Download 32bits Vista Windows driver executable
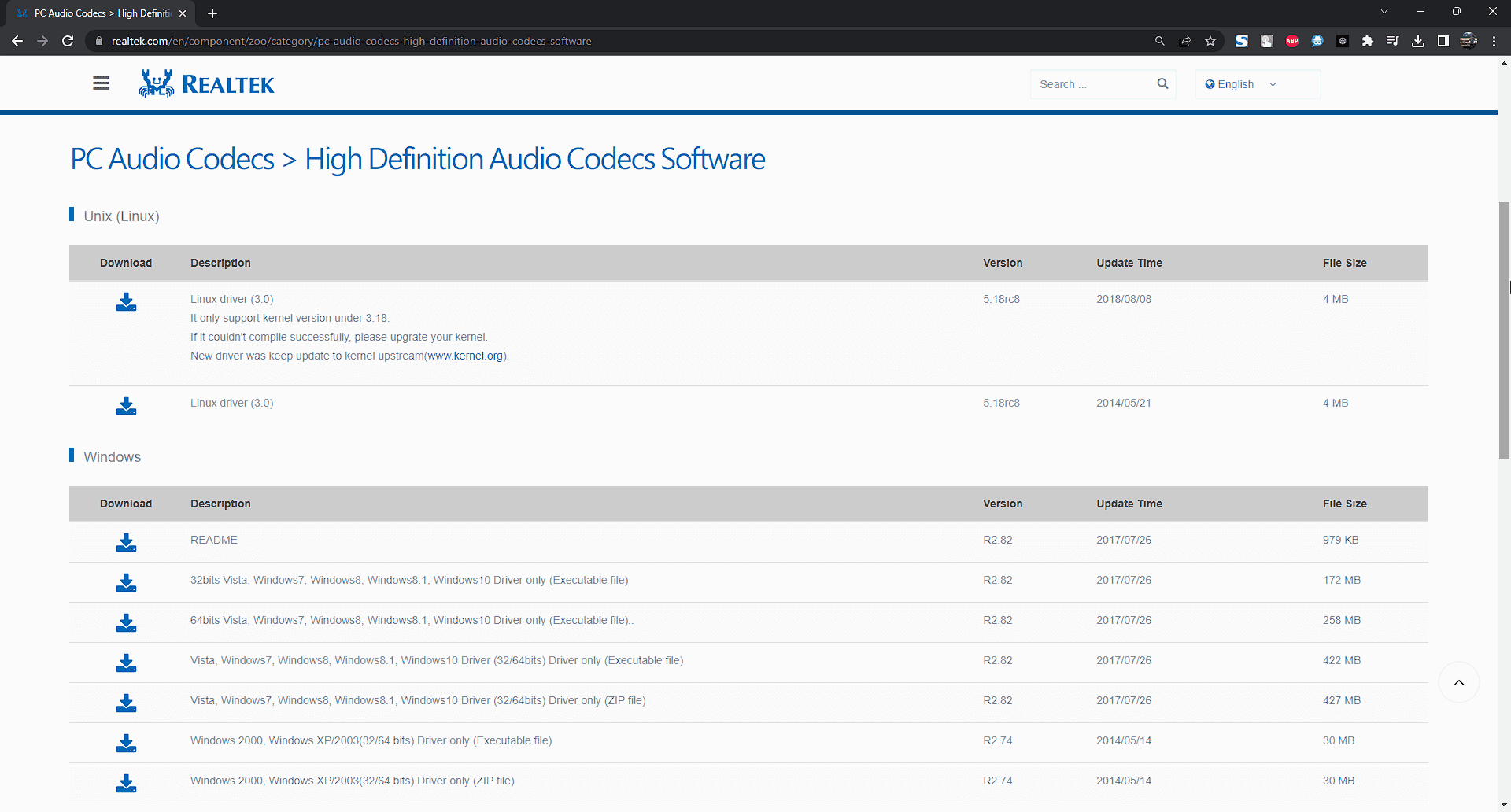The height and width of the screenshot is (812, 1511). click(x=126, y=583)
